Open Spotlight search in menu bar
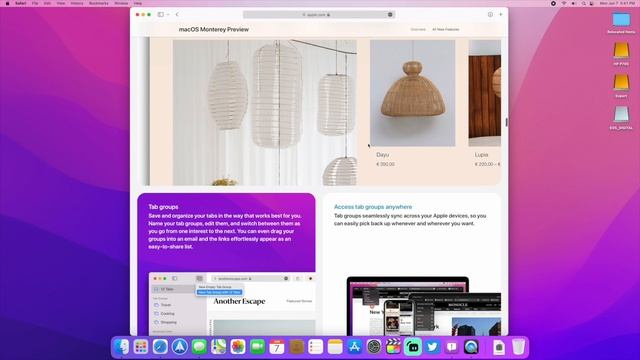640x360 pixels. (x=584, y=3)
